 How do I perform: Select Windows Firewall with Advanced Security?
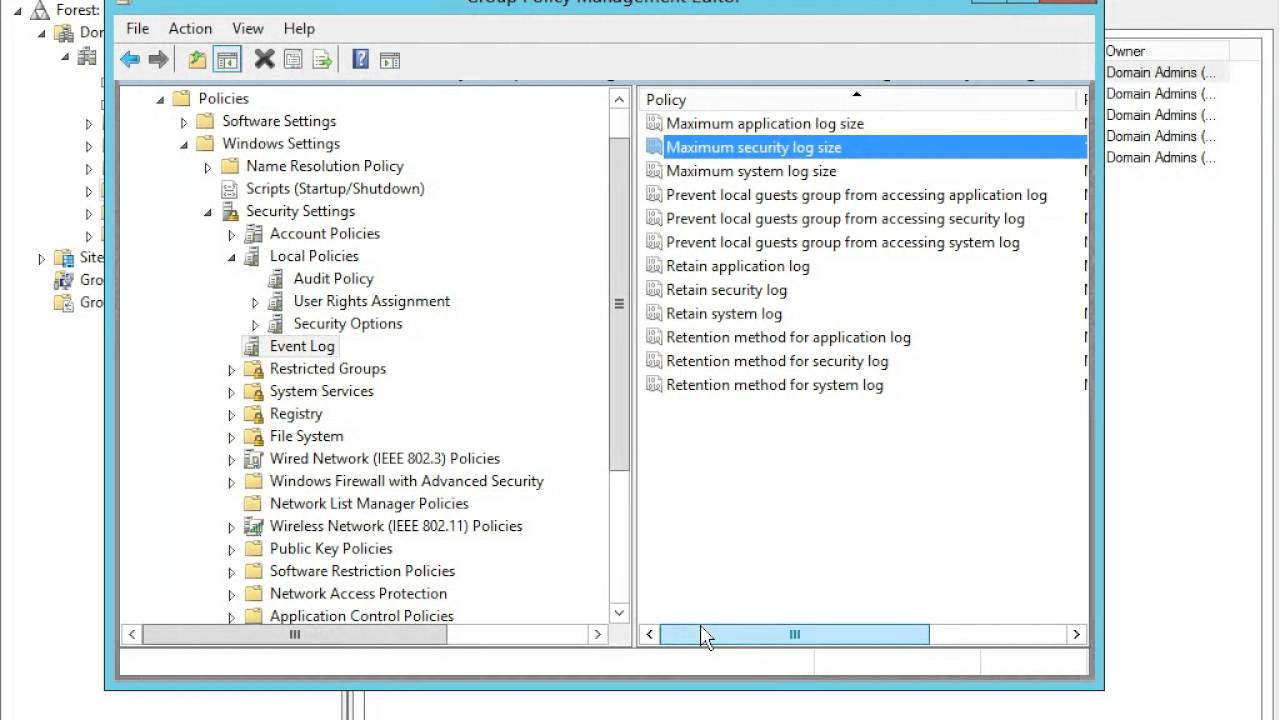point(406,481)
